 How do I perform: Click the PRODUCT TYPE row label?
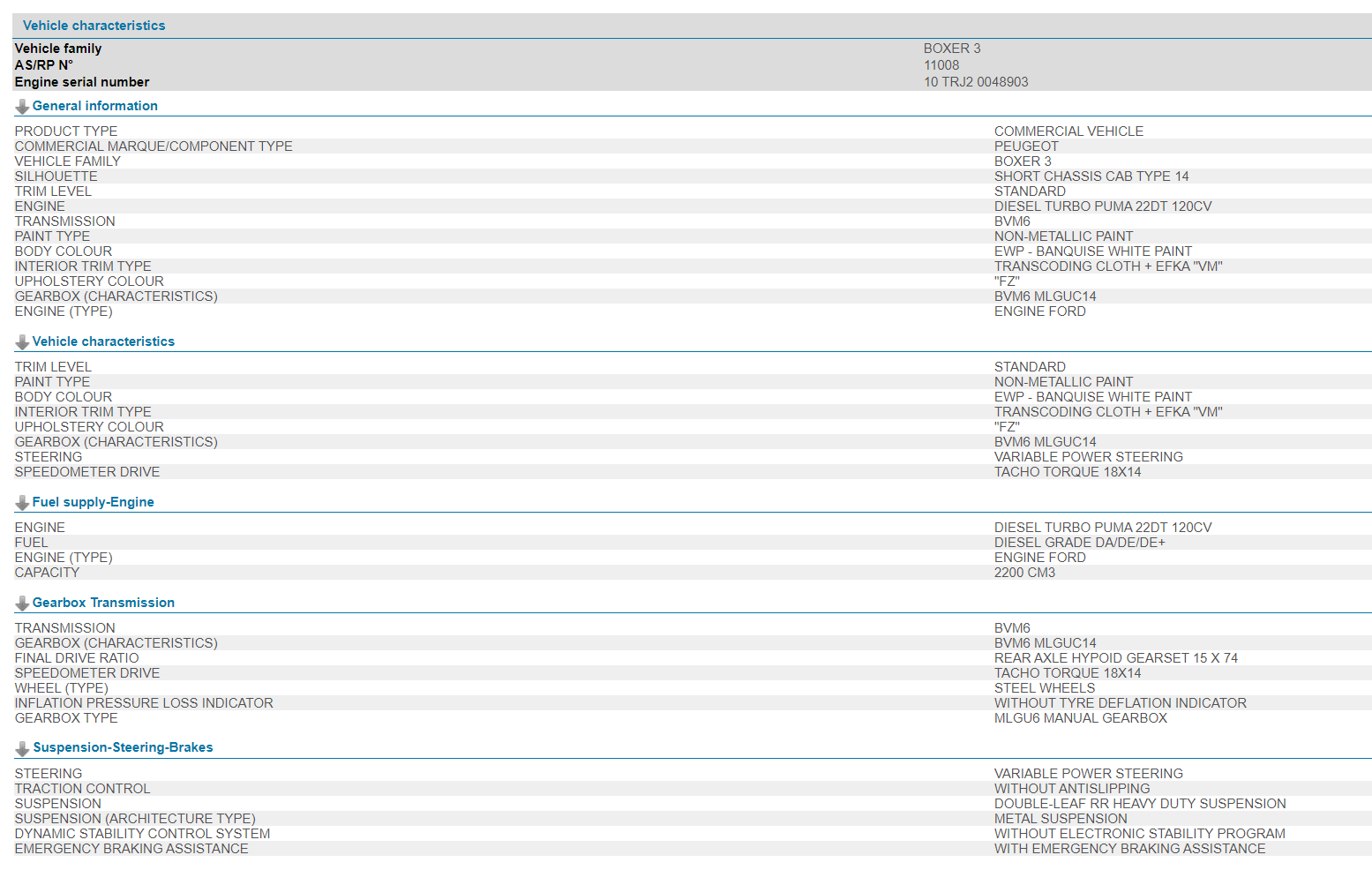(66, 131)
